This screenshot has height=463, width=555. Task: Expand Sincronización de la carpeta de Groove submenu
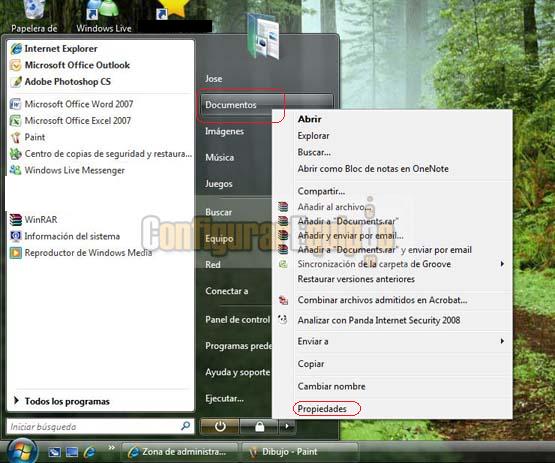(502, 264)
